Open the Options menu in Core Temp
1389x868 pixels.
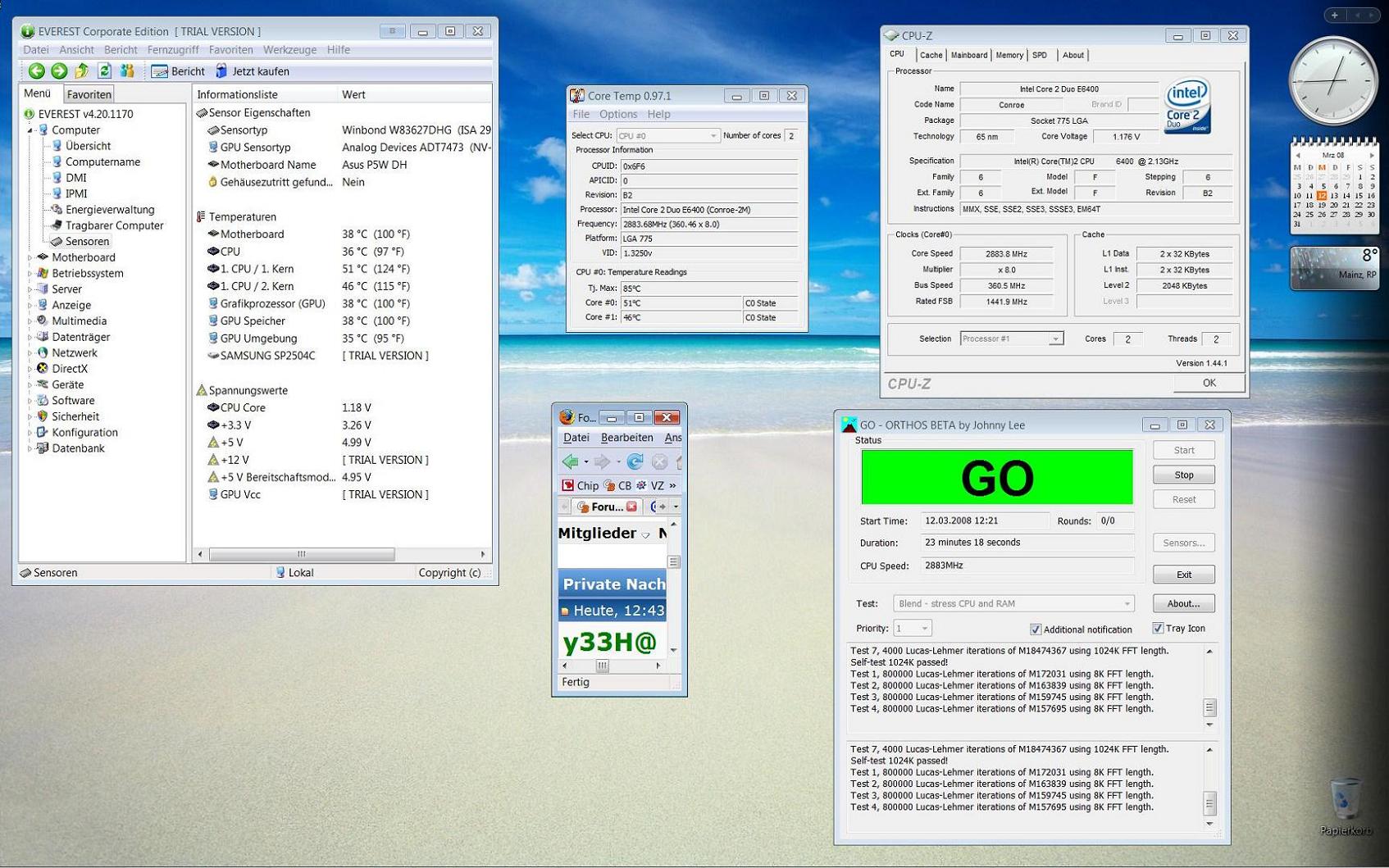tap(618, 114)
